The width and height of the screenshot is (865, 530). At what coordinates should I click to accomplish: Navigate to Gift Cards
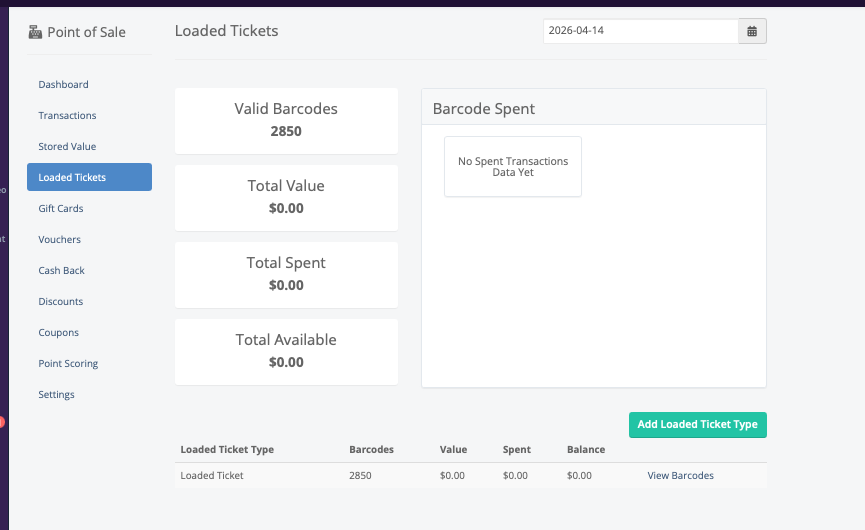pyautogui.click(x=61, y=209)
